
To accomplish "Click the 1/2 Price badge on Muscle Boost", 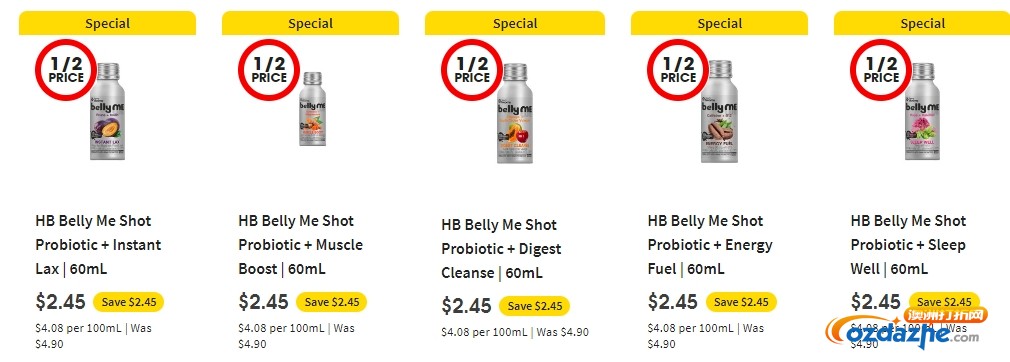I will 269,70.
